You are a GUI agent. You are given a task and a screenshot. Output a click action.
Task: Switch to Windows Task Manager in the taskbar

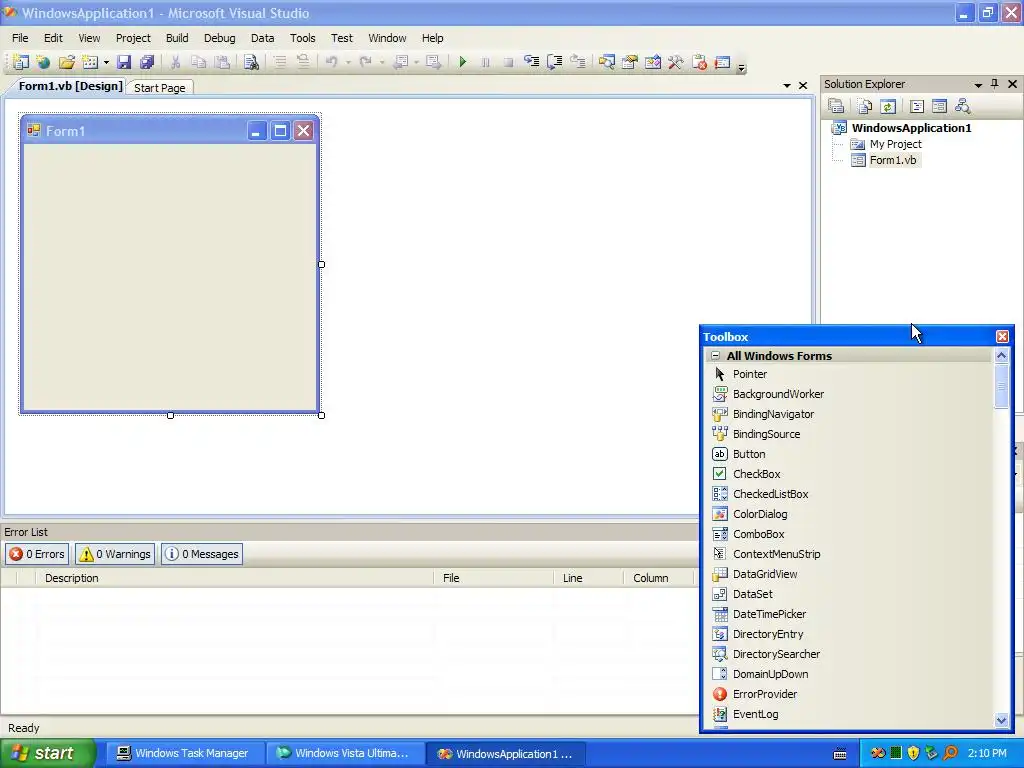(184, 753)
